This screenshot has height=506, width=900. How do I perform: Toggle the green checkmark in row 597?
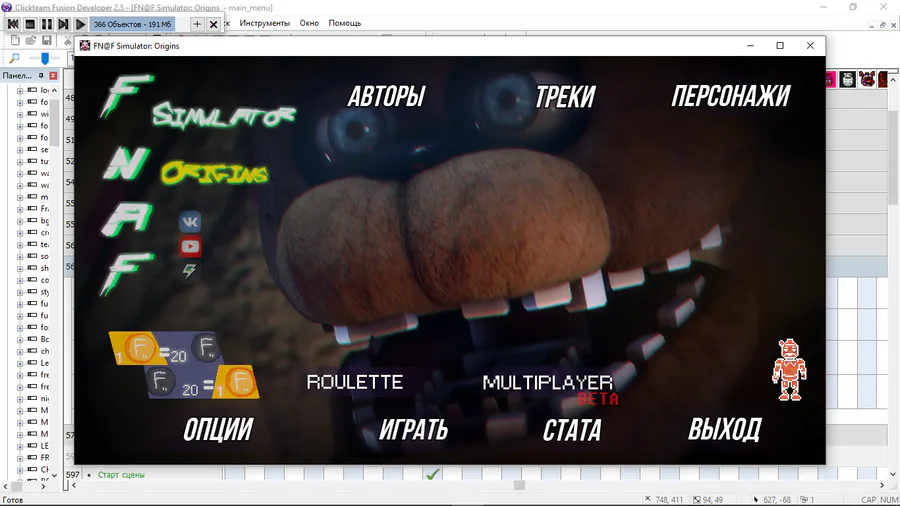(x=433, y=474)
